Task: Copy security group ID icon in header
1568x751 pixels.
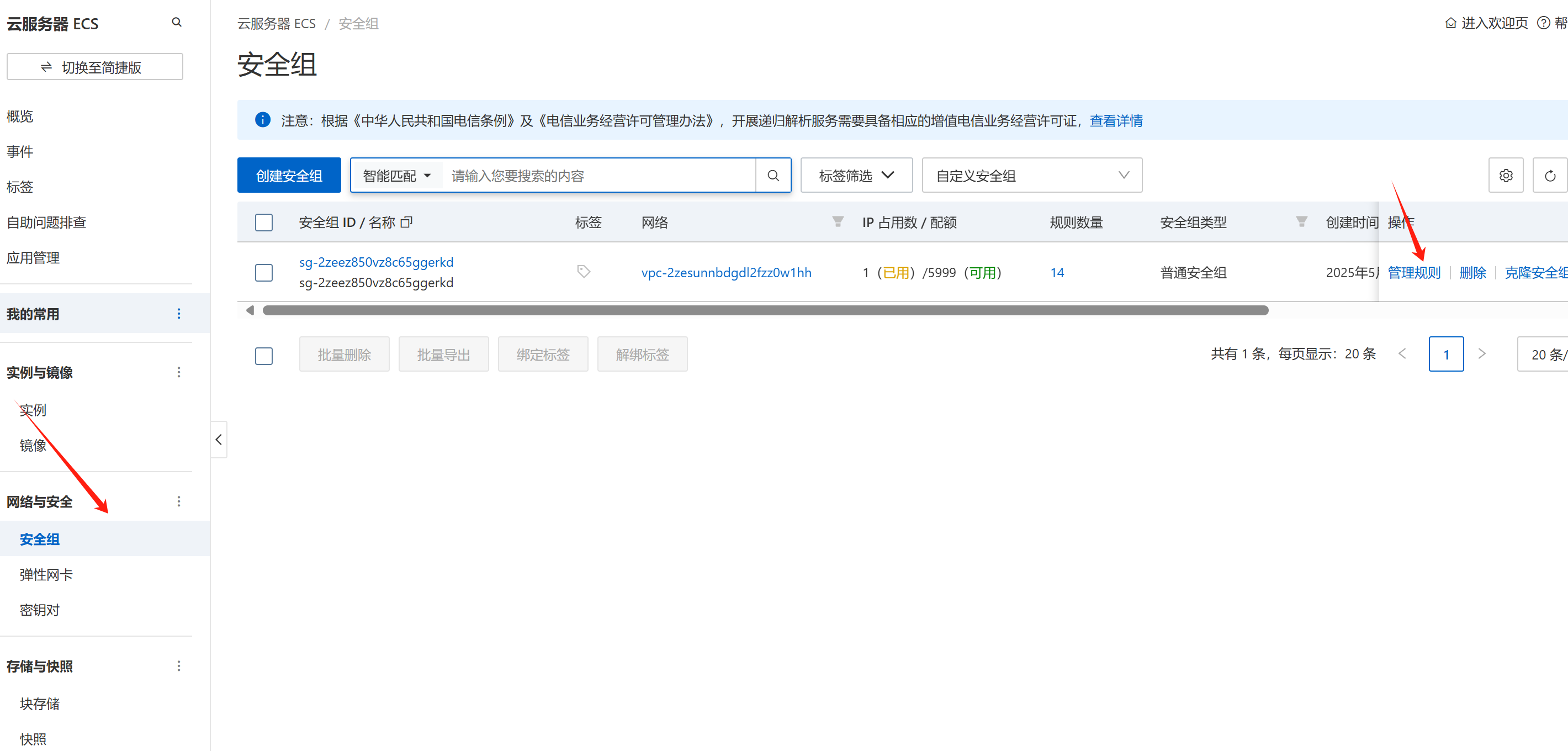Action: click(406, 222)
